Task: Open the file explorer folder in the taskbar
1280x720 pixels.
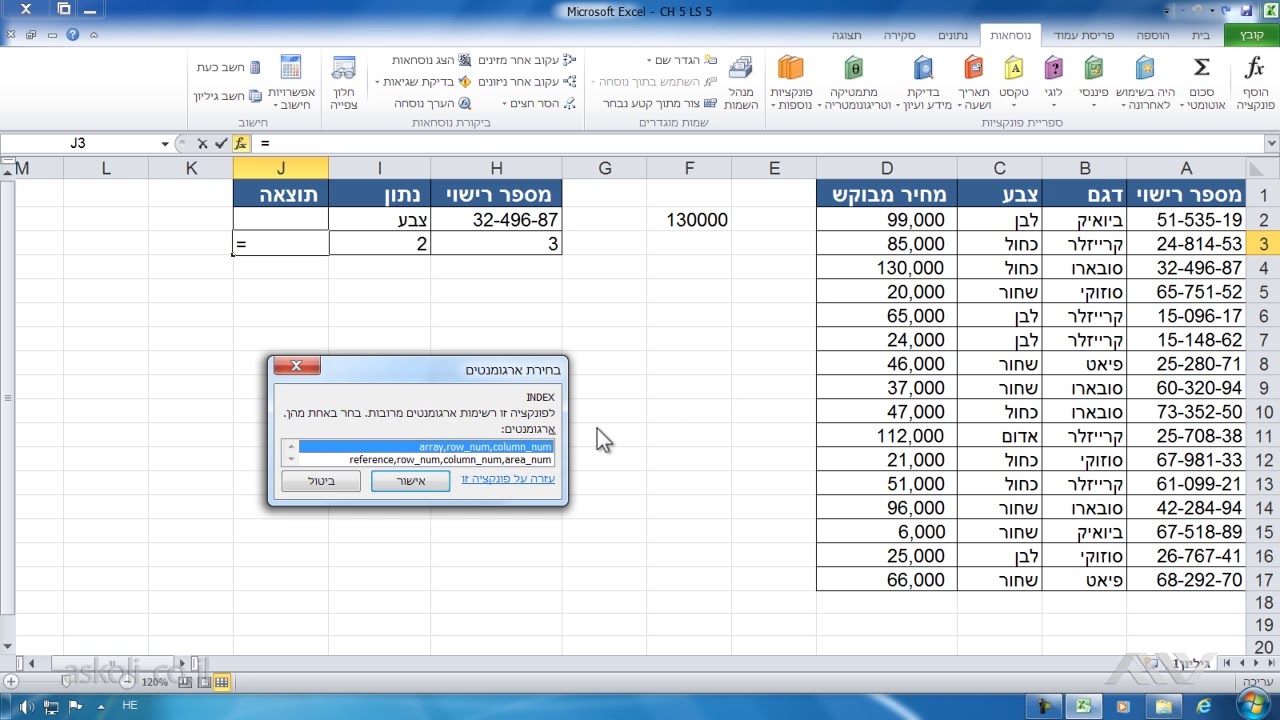Action: [x=1164, y=706]
